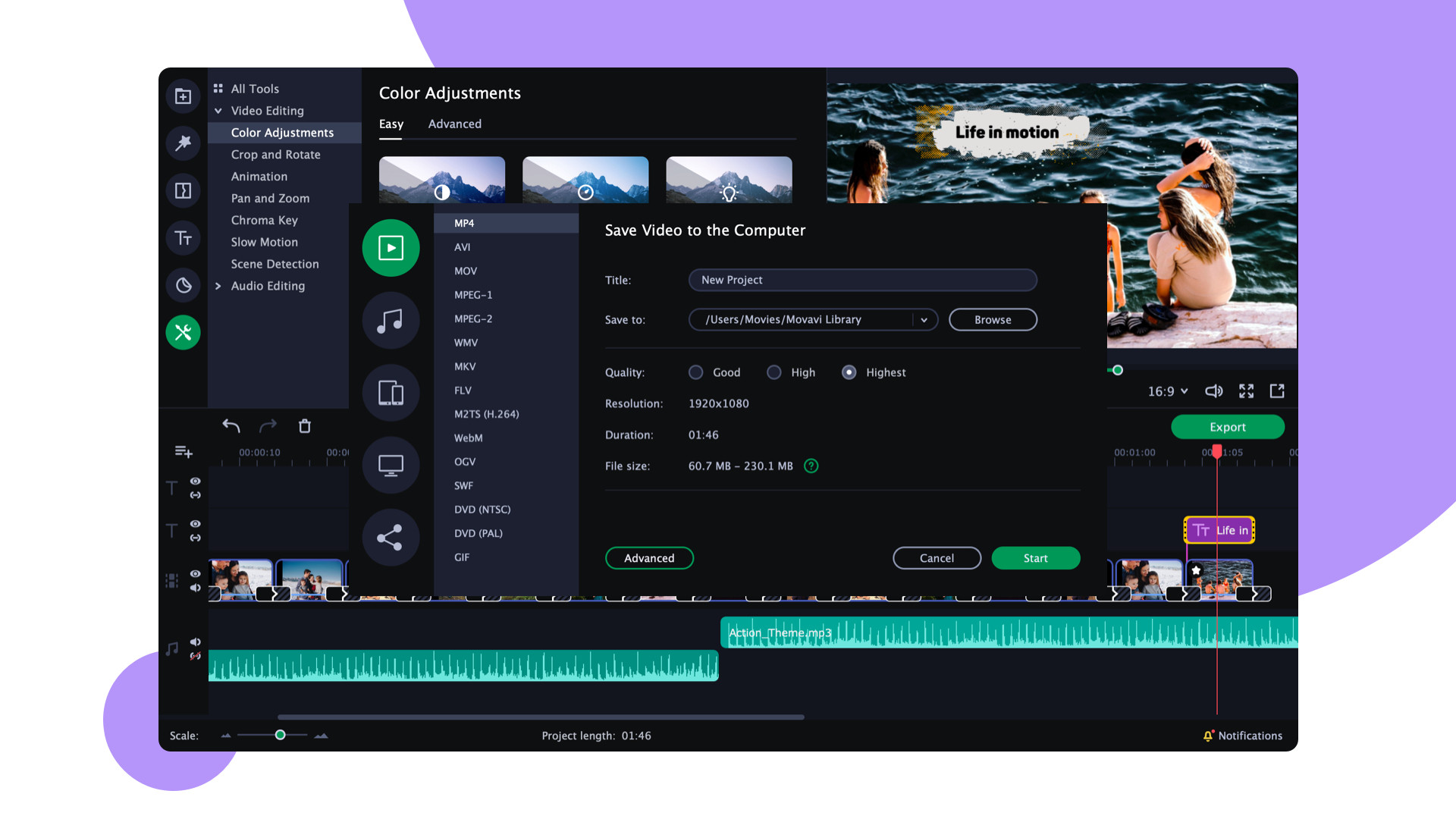The width and height of the screenshot is (1456, 819).
Task: Click the project Title input field
Action: pos(862,280)
